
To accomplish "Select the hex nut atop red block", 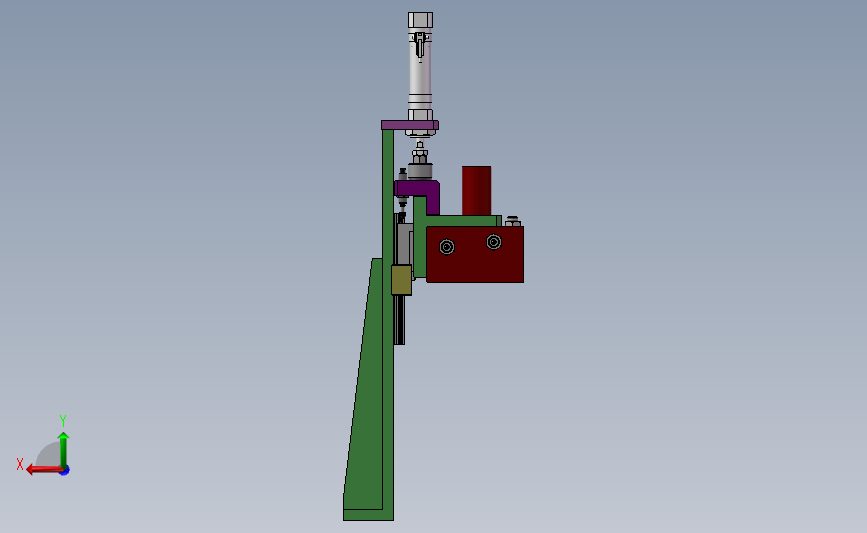I will 513,221.
